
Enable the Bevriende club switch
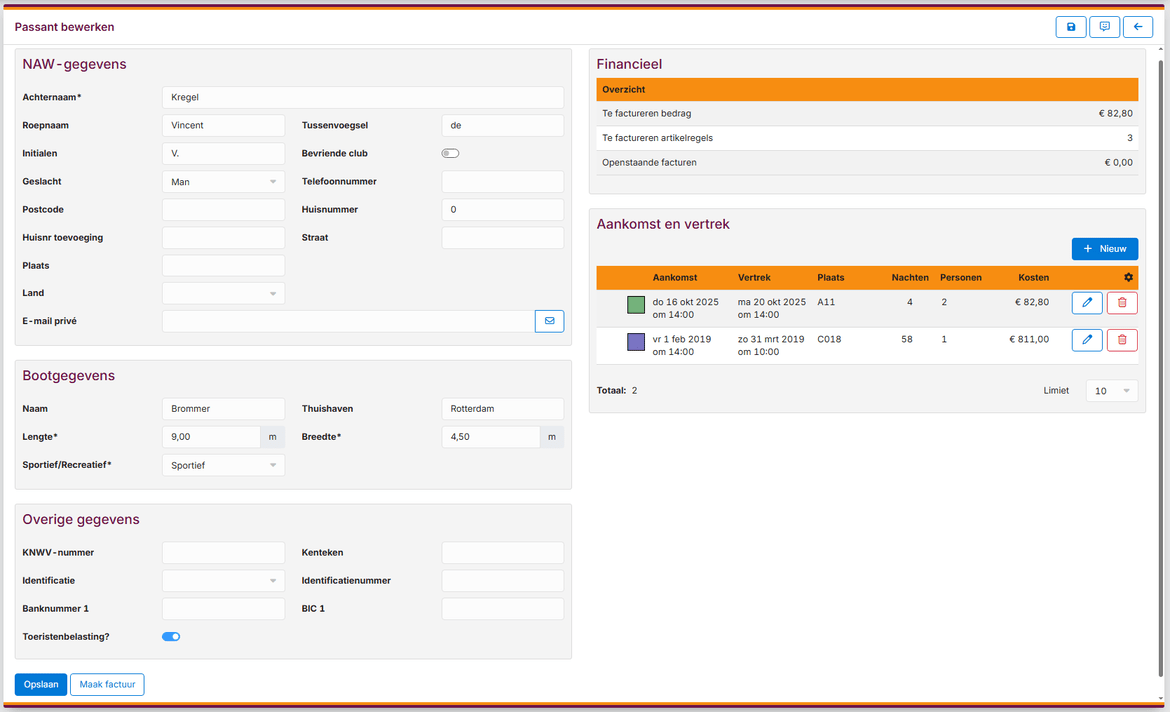[450, 154]
